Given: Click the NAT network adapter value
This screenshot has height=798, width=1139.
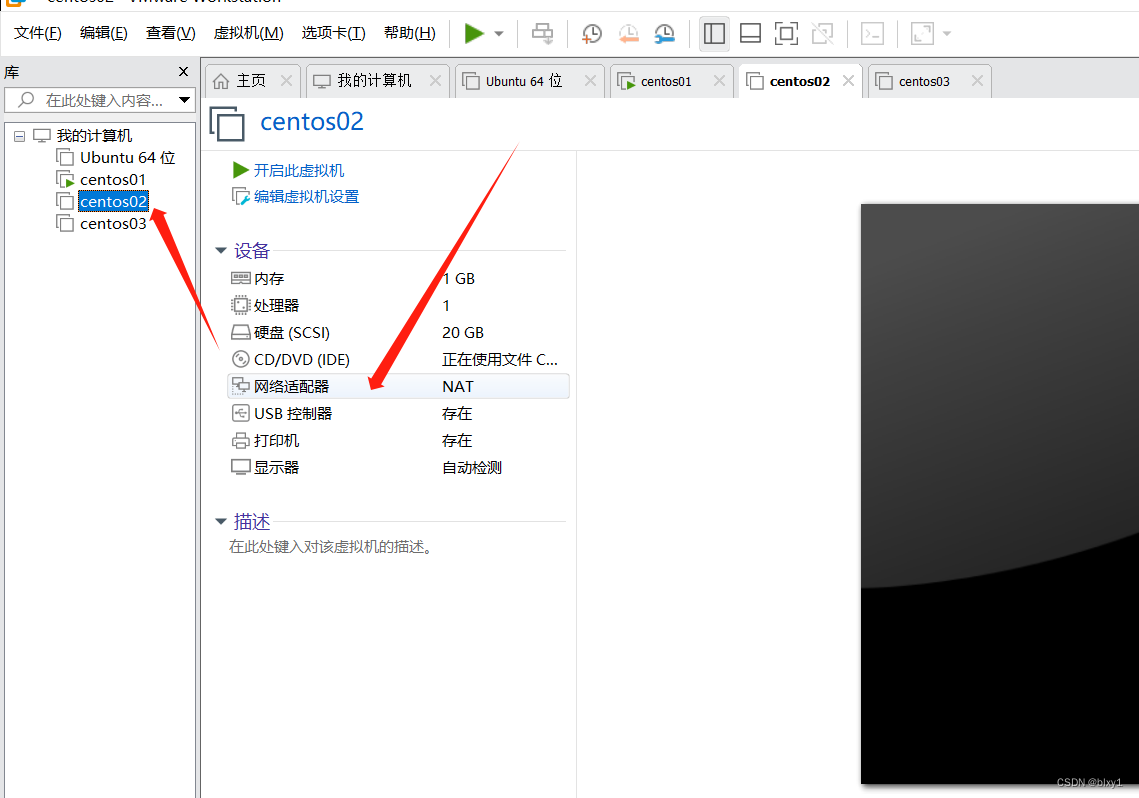Looking at the screenshot, I should click(x=458, y=386).
